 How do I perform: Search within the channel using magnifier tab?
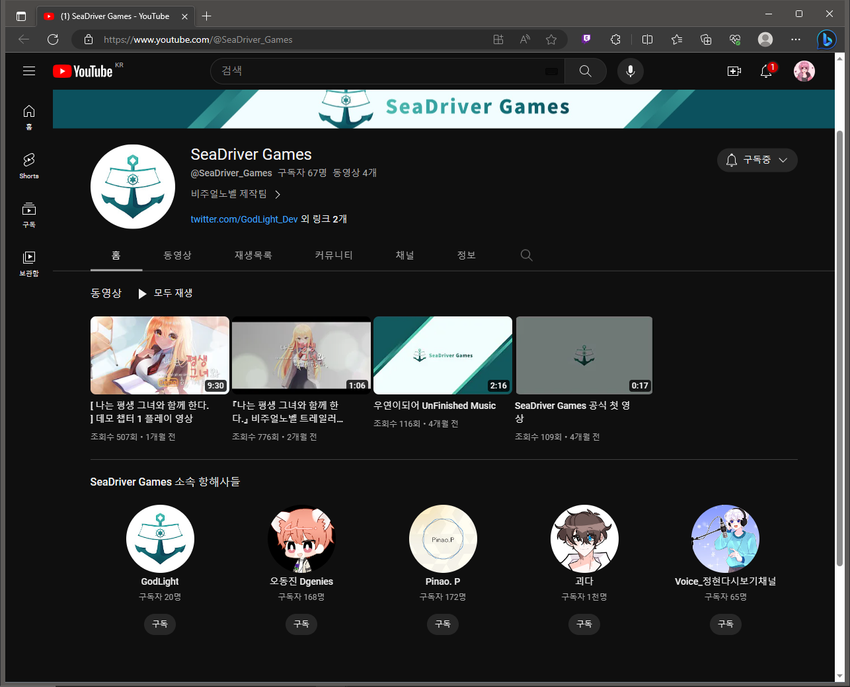click(x=526, y=255)
